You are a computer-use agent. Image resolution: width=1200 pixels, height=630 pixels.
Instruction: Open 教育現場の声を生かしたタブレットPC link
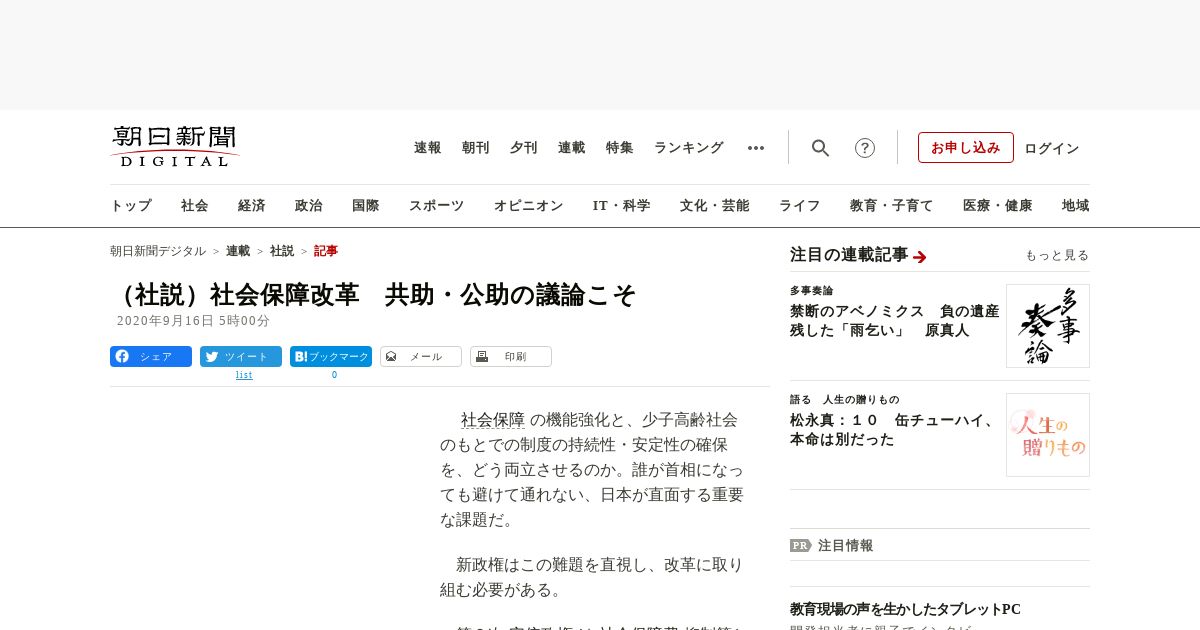pos(905,609)
